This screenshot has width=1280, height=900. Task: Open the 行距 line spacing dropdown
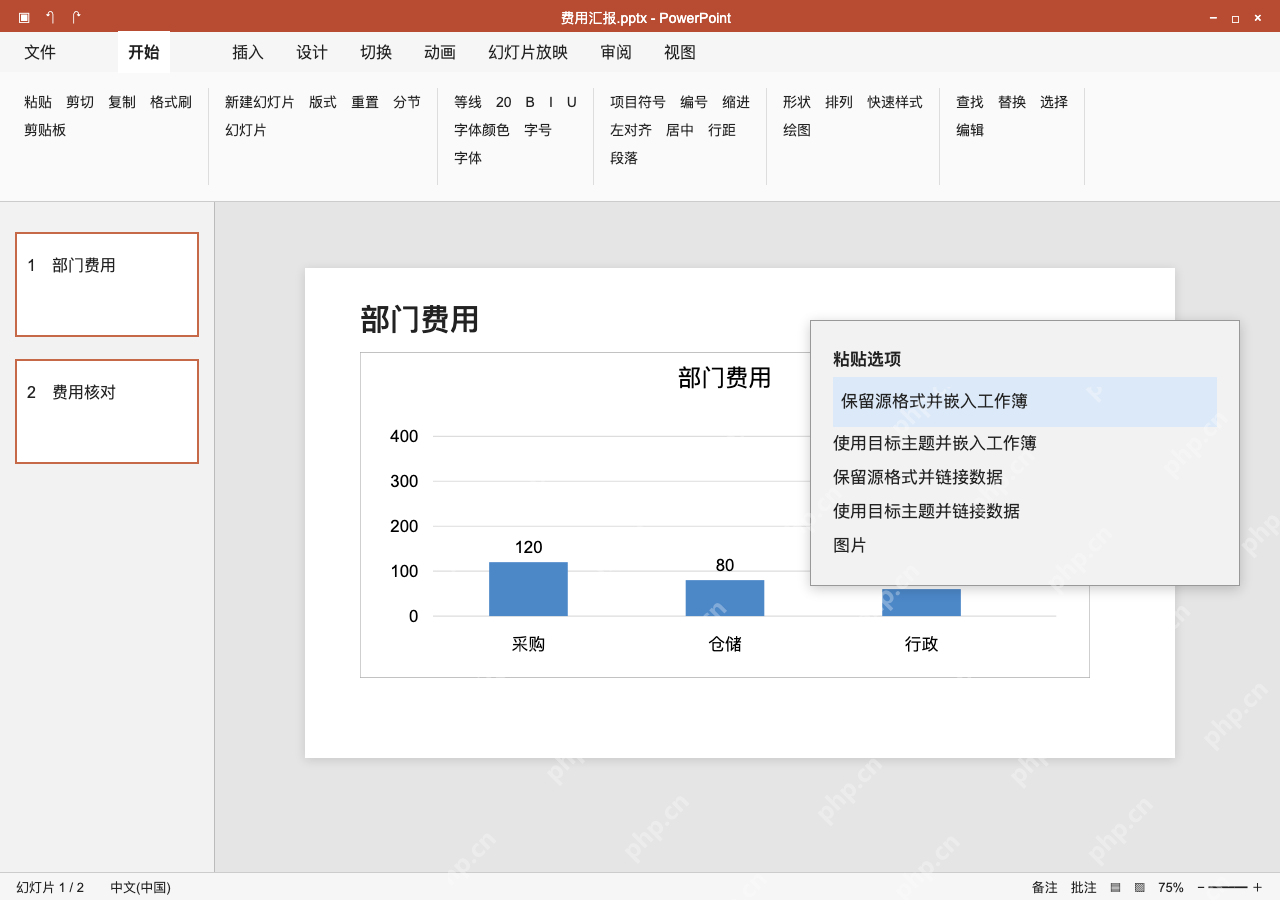(722, 130)
